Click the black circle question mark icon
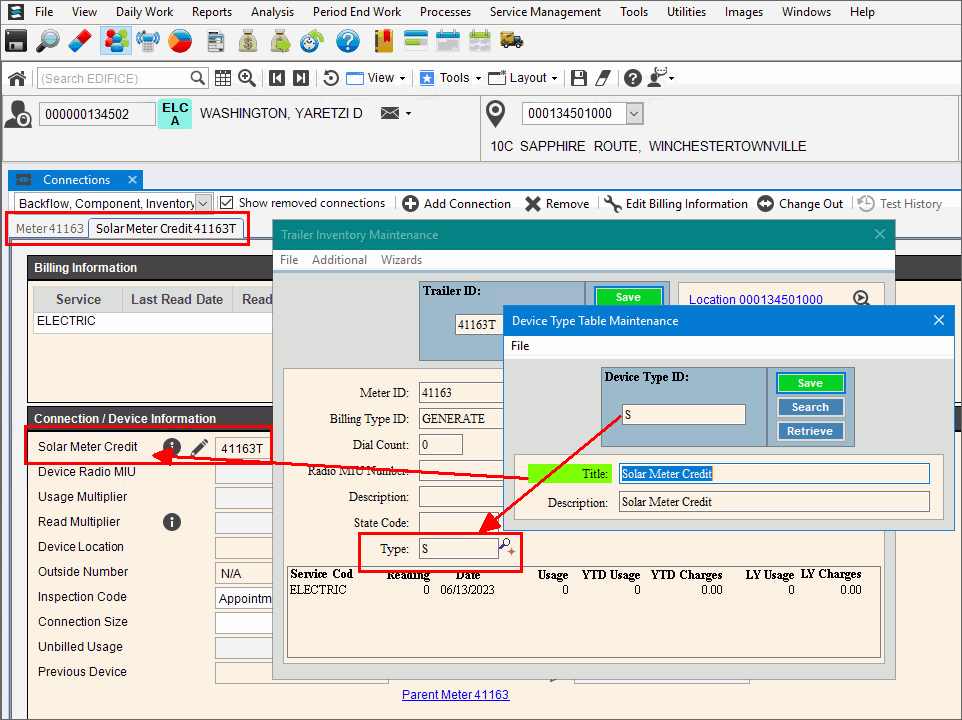 click(633, 78)
